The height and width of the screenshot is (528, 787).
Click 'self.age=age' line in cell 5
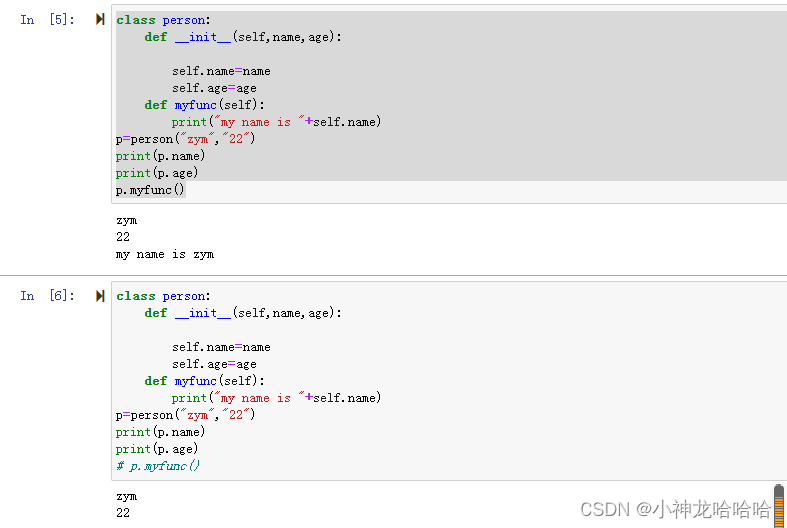click(214, 88)
